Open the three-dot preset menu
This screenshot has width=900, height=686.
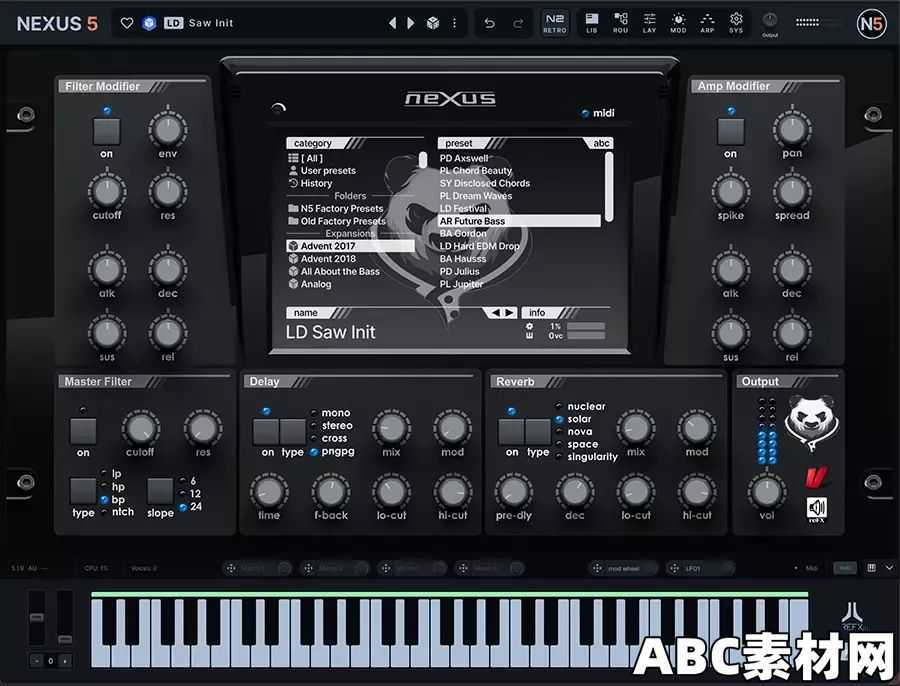tap(455, 23)
